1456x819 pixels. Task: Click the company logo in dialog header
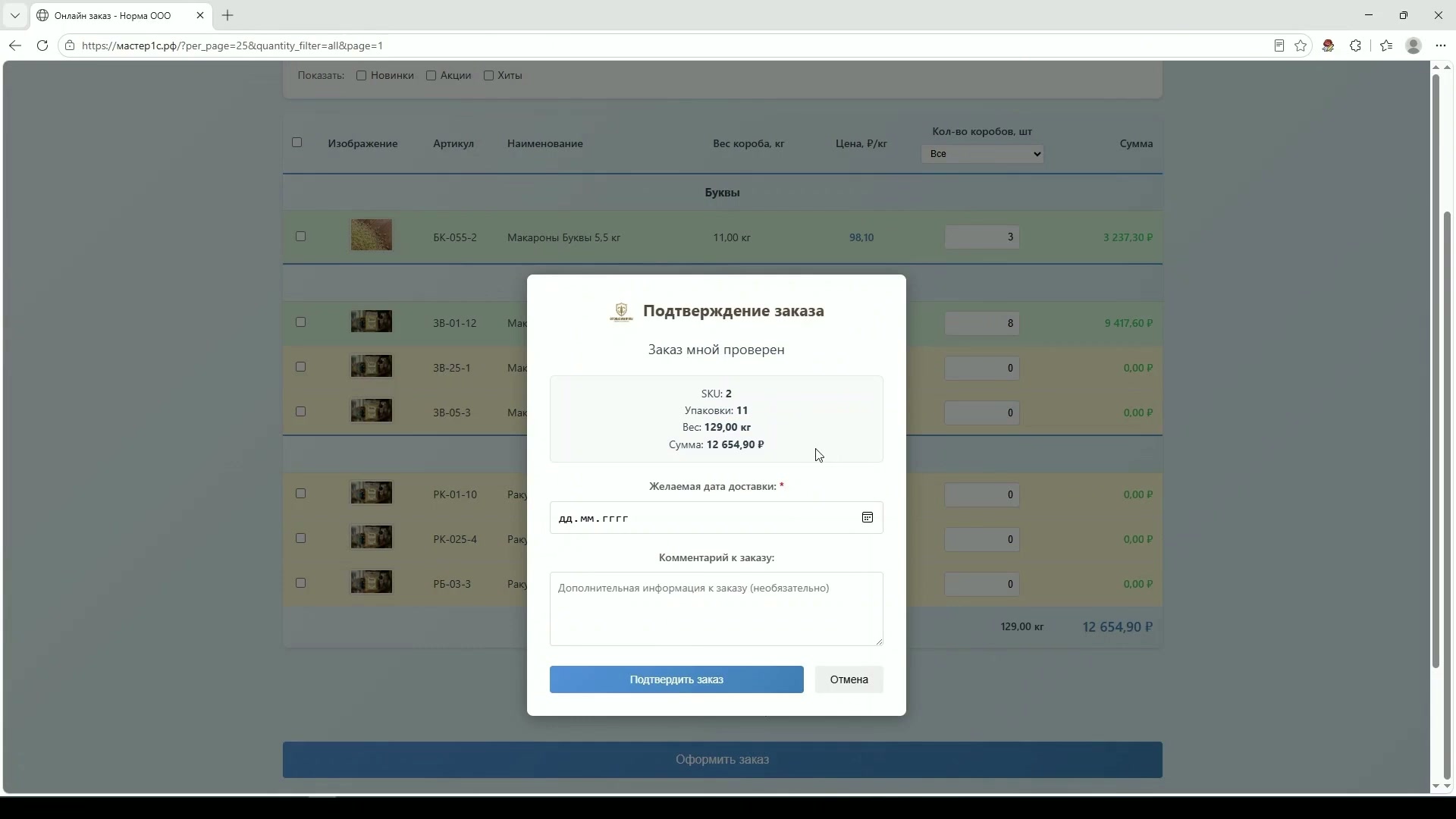(621, 312)
